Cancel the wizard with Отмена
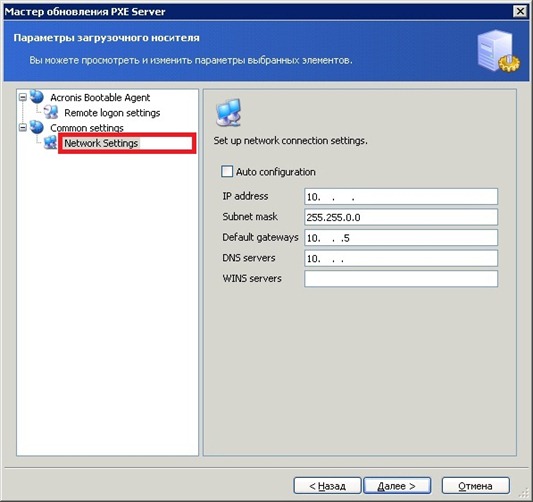Screen dimensions: 533x502 pos(476,486)
